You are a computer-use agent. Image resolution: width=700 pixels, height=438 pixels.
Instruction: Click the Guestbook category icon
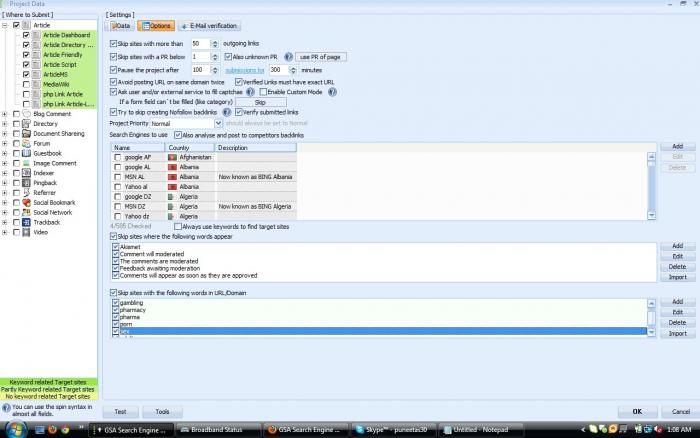[26, 153]
